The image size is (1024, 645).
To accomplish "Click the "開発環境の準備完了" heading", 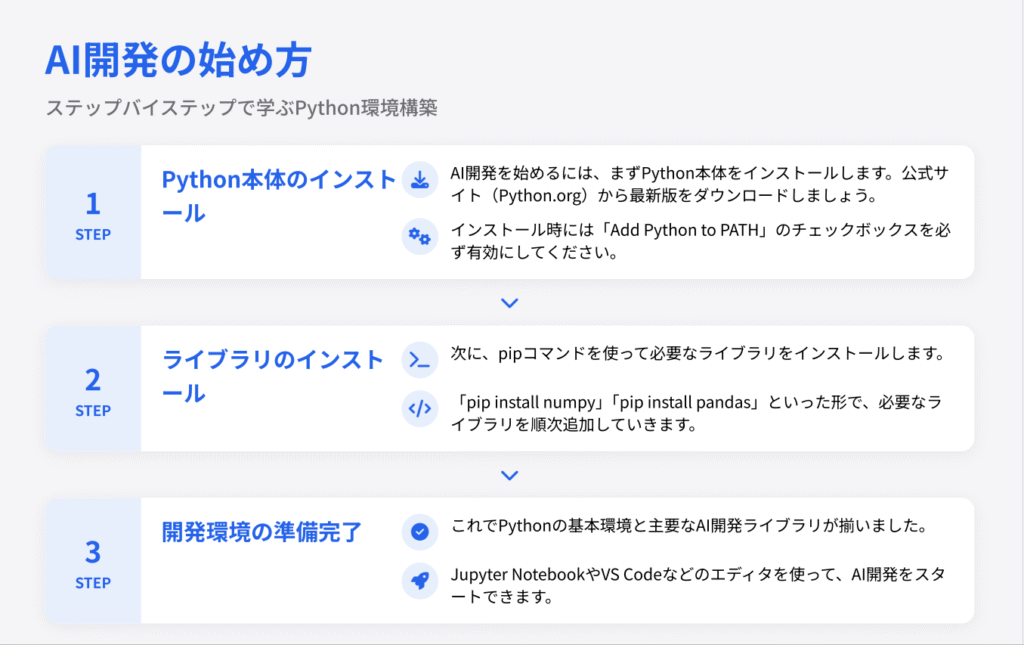I will [x=261, y=532].
